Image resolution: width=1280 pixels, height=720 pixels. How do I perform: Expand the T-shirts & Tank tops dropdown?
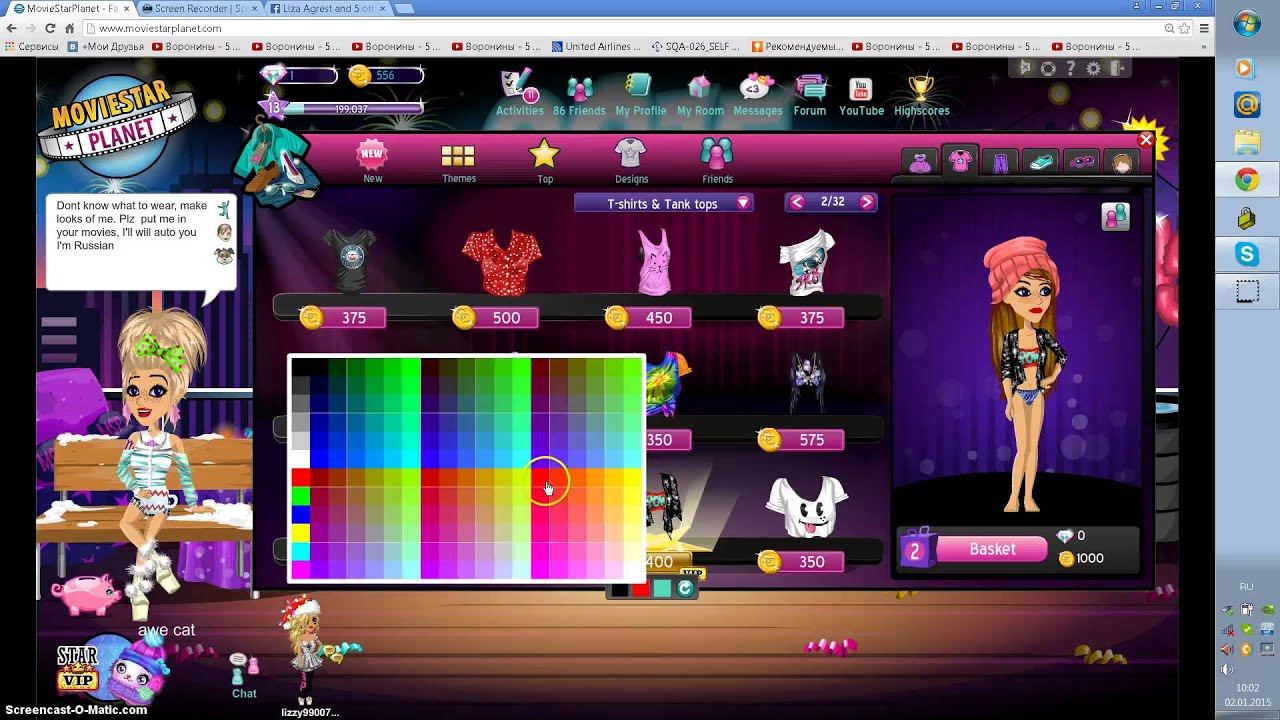(x=663, y=203)
